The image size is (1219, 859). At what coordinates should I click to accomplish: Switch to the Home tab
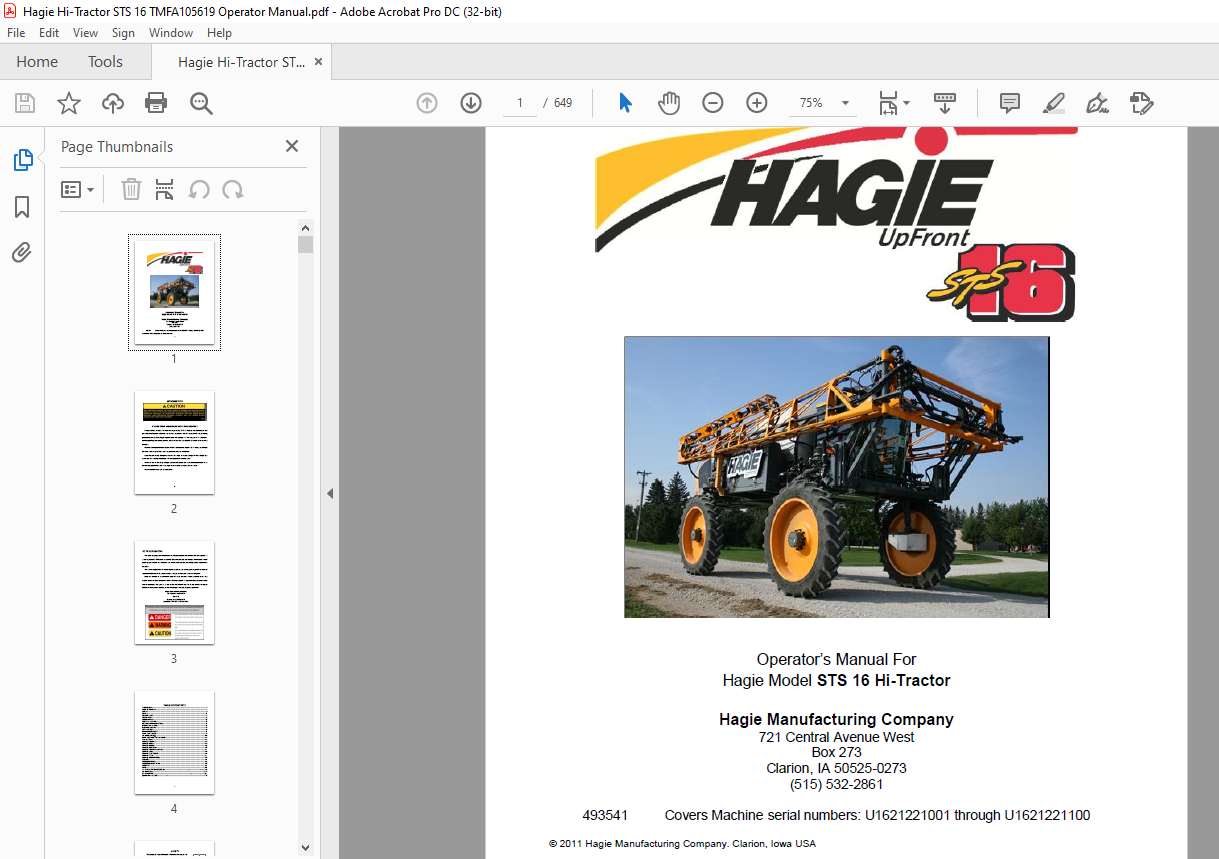[x=37, y=62]
